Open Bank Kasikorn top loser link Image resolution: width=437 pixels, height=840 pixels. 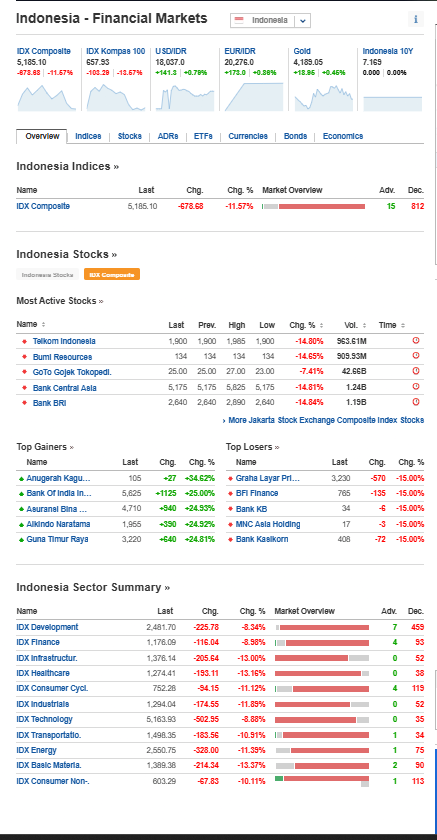[262, 539]
